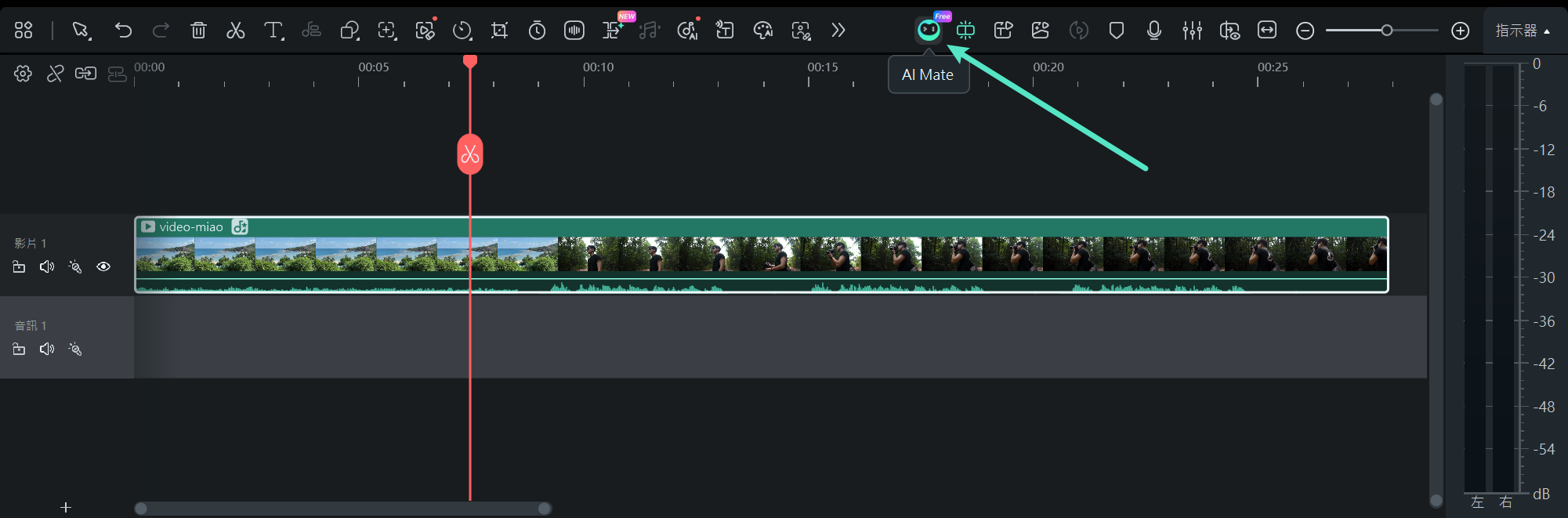The height and width of the screenshot is (518, 1568).
Task: Open the AI color palette tool
Action: click(x=762, y=31)
